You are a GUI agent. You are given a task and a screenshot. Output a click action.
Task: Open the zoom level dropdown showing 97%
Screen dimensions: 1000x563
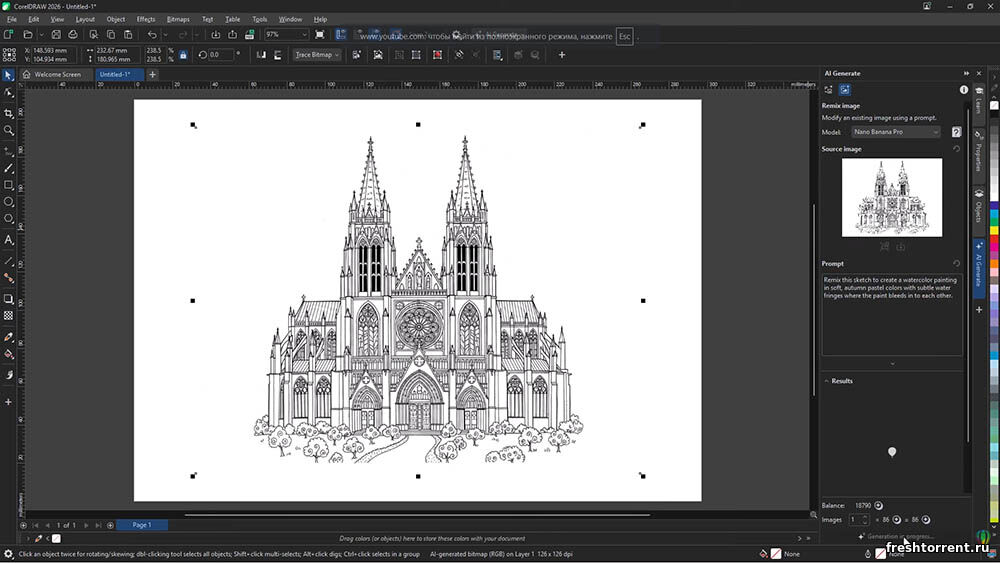point(285,34)
